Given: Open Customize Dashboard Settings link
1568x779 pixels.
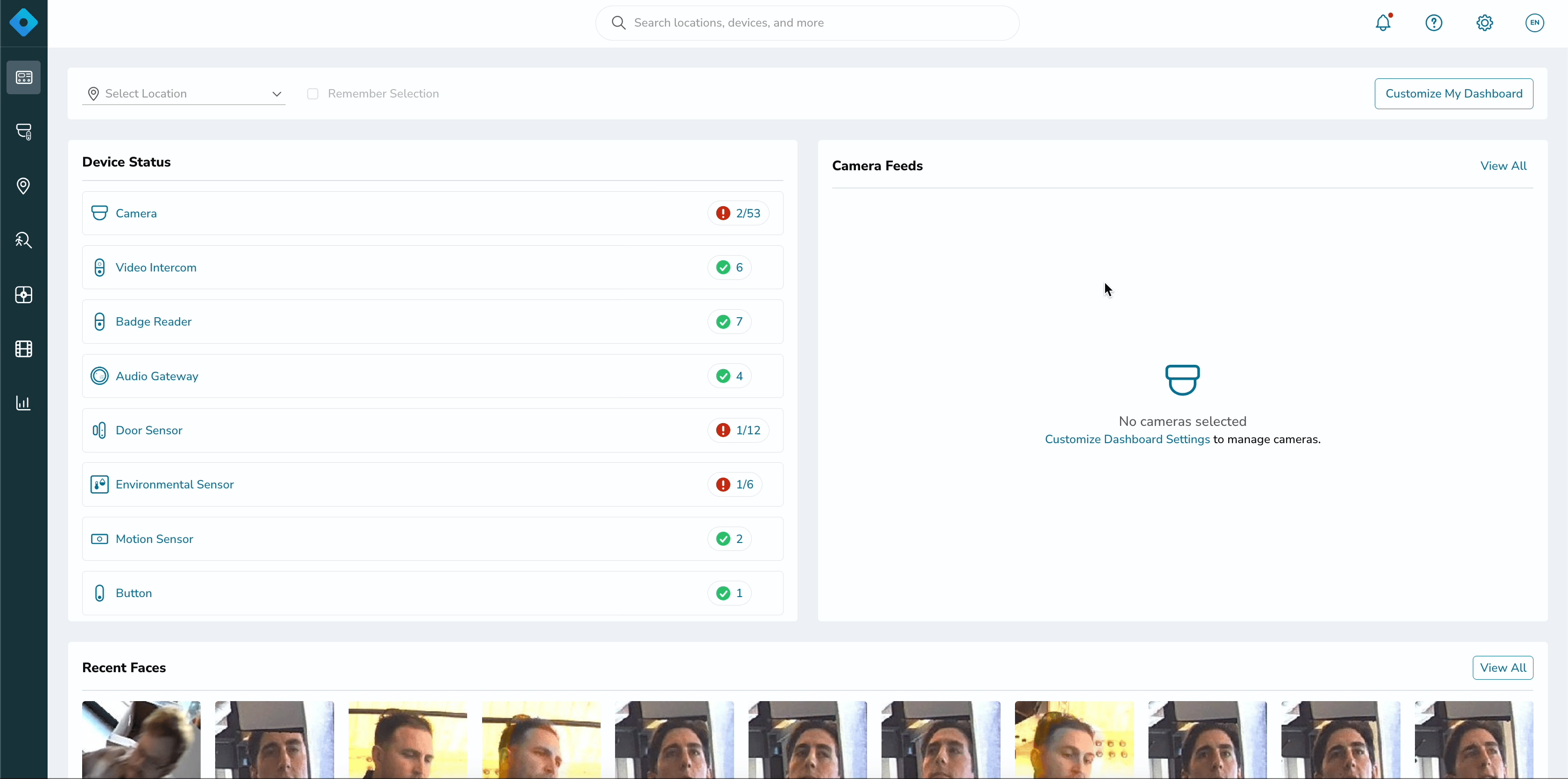Looking at the screenshot, I should 1127,439.
